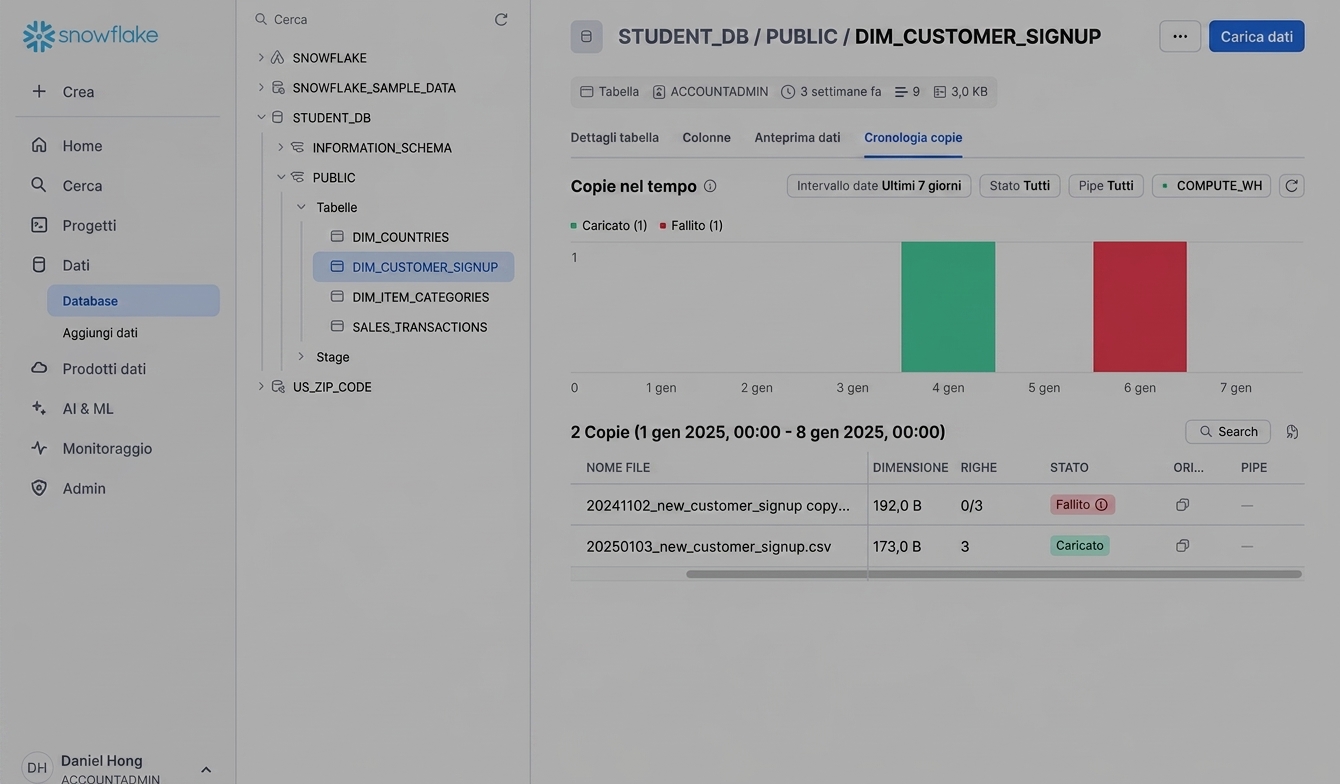Image resolution: width=1340 pixels, height=784 pixels.
Task: Click the Snowflake logo
Action: 90,36
